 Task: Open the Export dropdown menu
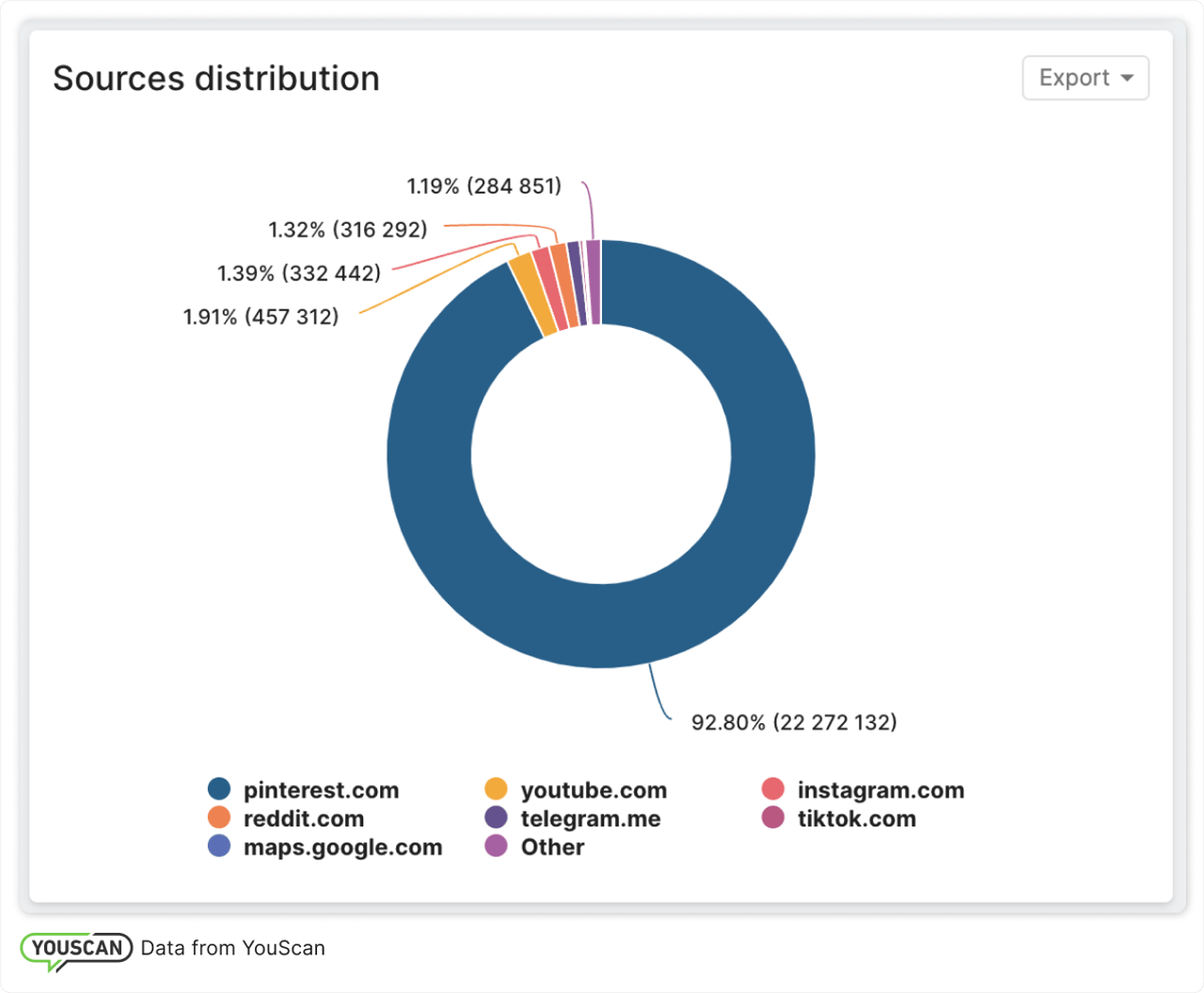pyautogui.click(x=1085, y=78)
